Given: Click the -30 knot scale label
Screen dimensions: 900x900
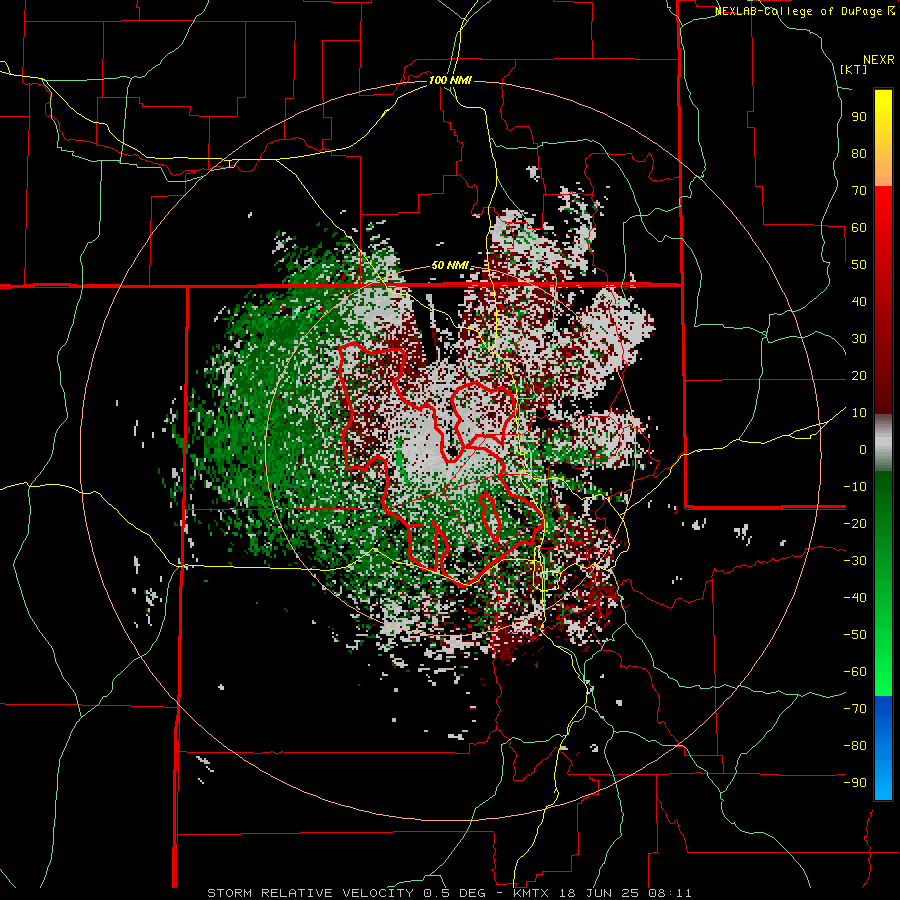Looking at the screenshot, I should 855,561.
